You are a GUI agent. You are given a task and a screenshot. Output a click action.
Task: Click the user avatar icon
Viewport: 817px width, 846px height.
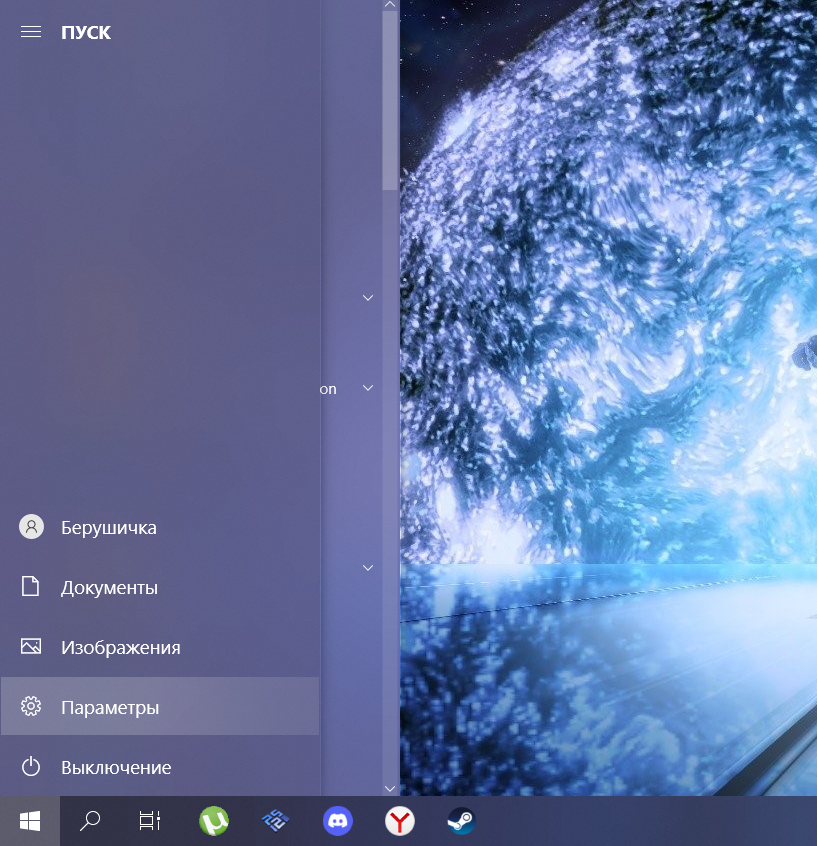tap(31, 527)
